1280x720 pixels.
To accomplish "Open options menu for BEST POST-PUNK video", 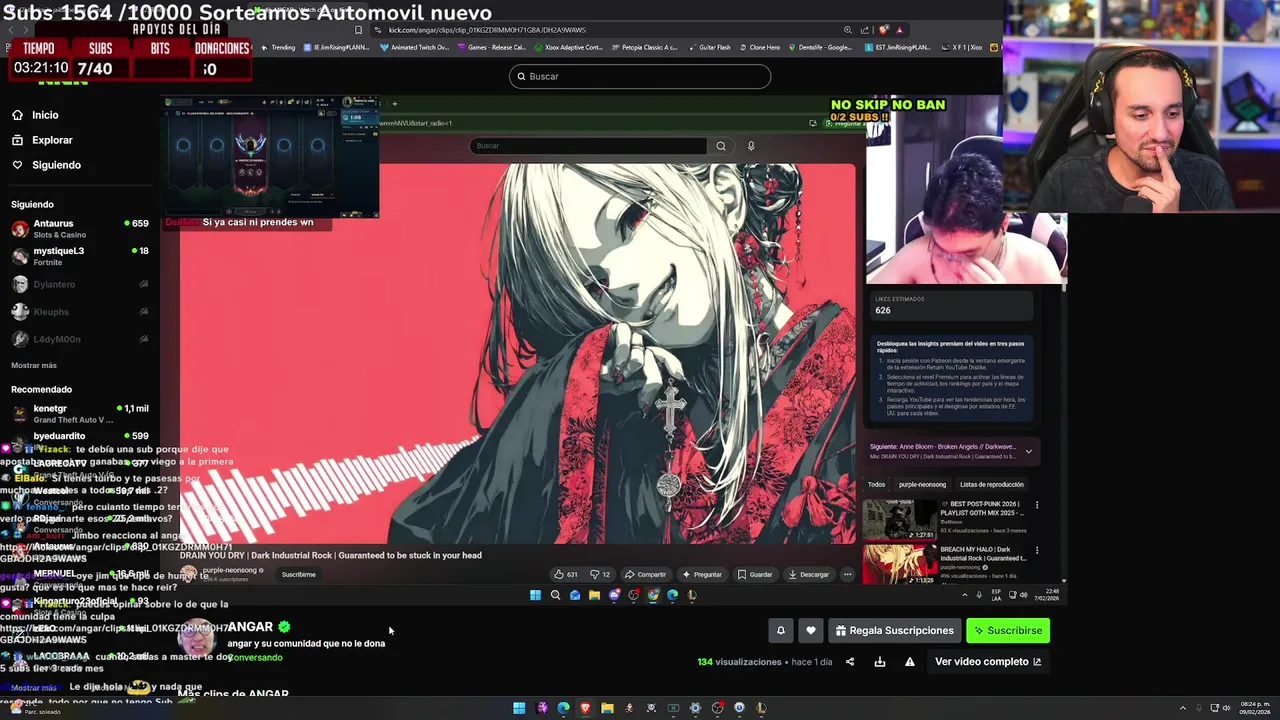I will pyautogui.click(x=1037, y=505).
